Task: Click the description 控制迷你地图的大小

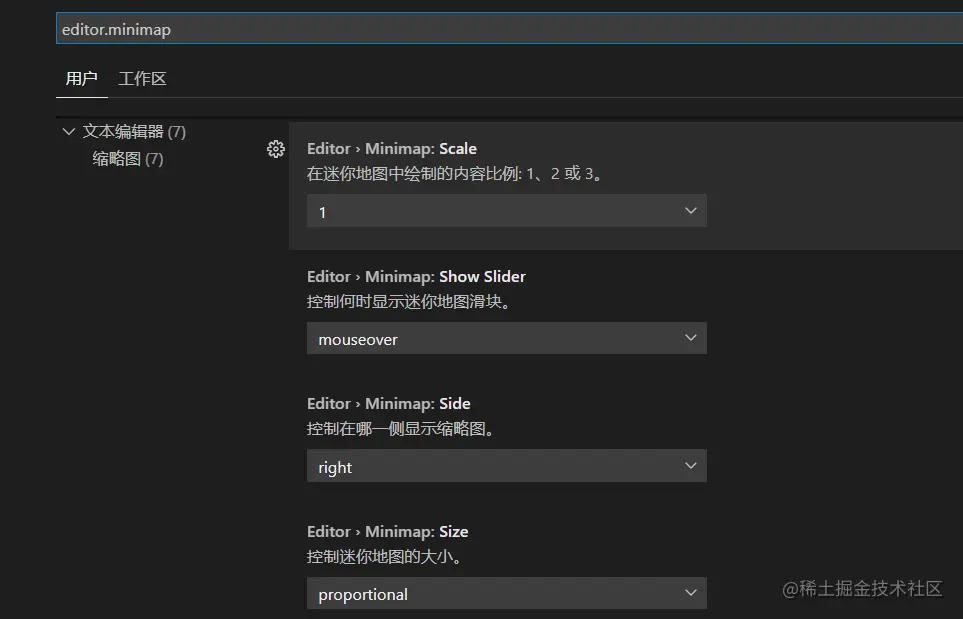Action: pyautogui.click(x=387, y=556)
